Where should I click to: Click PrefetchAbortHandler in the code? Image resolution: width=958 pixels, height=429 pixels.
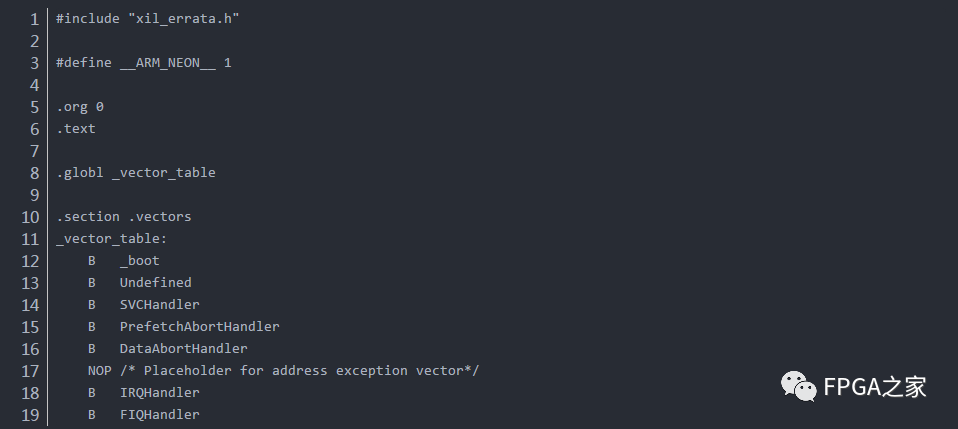point(199,327)
